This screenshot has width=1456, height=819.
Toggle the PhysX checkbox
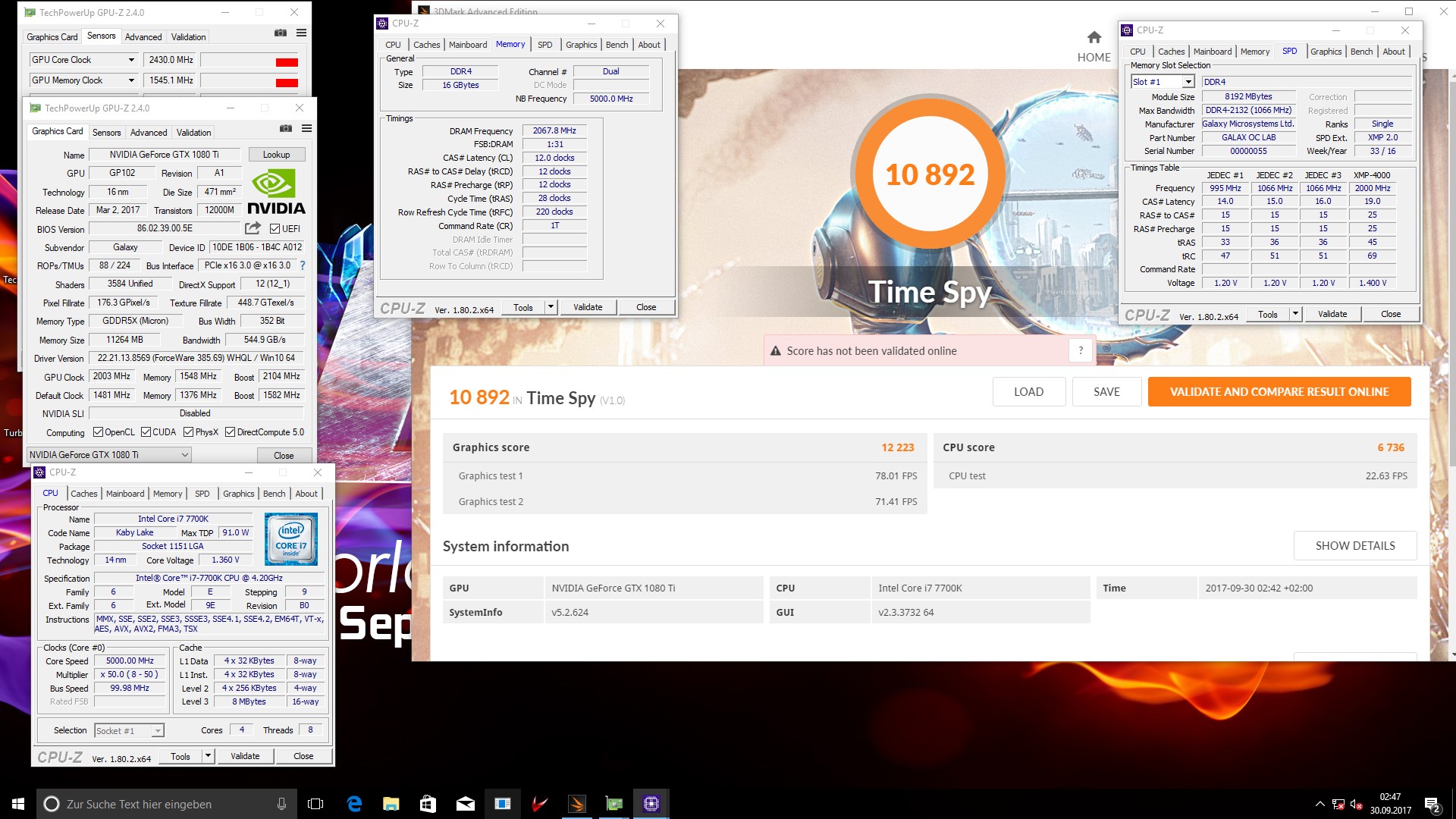point(189,432)
